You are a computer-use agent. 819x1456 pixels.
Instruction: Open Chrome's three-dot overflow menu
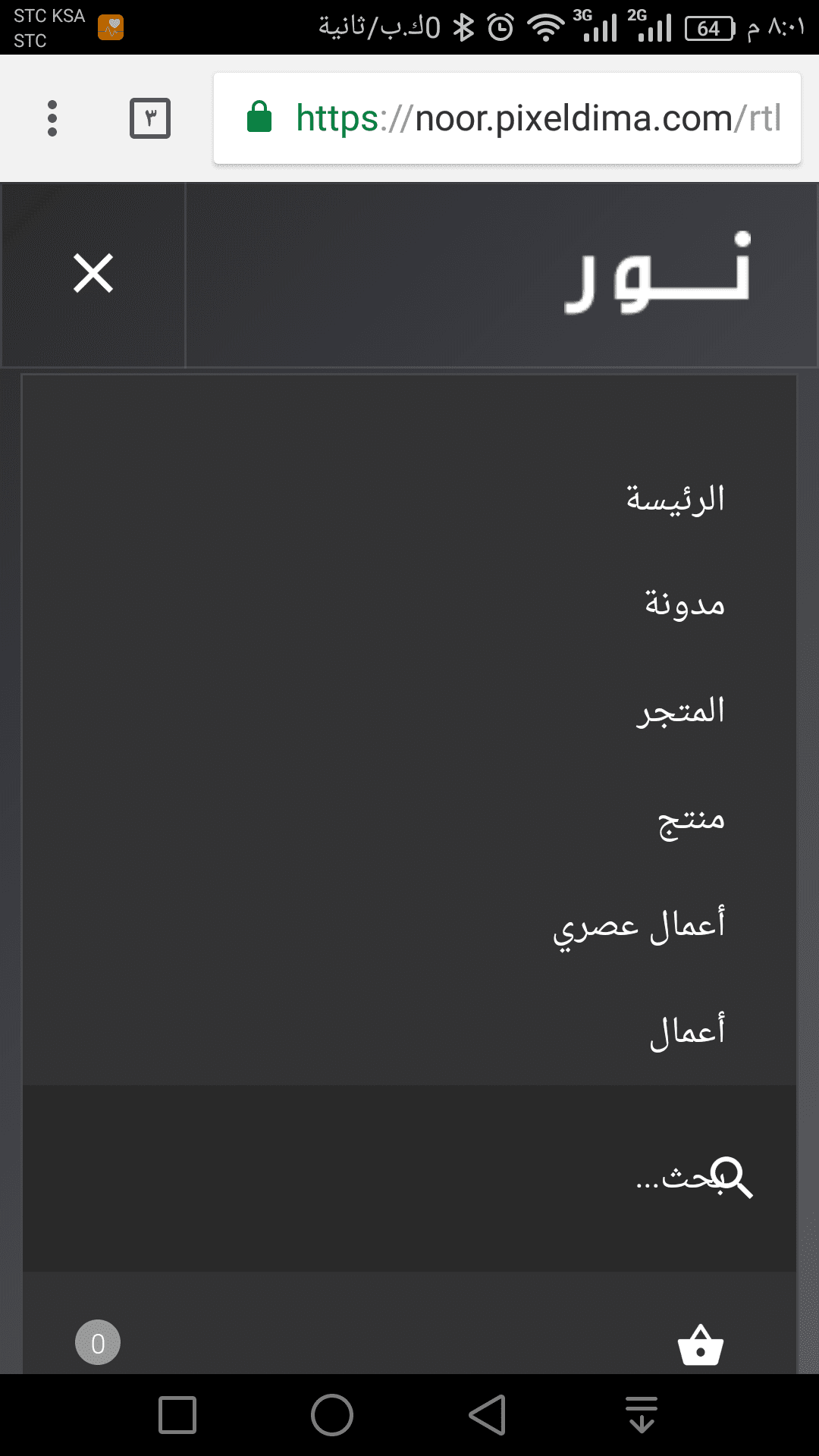point(52,118)
